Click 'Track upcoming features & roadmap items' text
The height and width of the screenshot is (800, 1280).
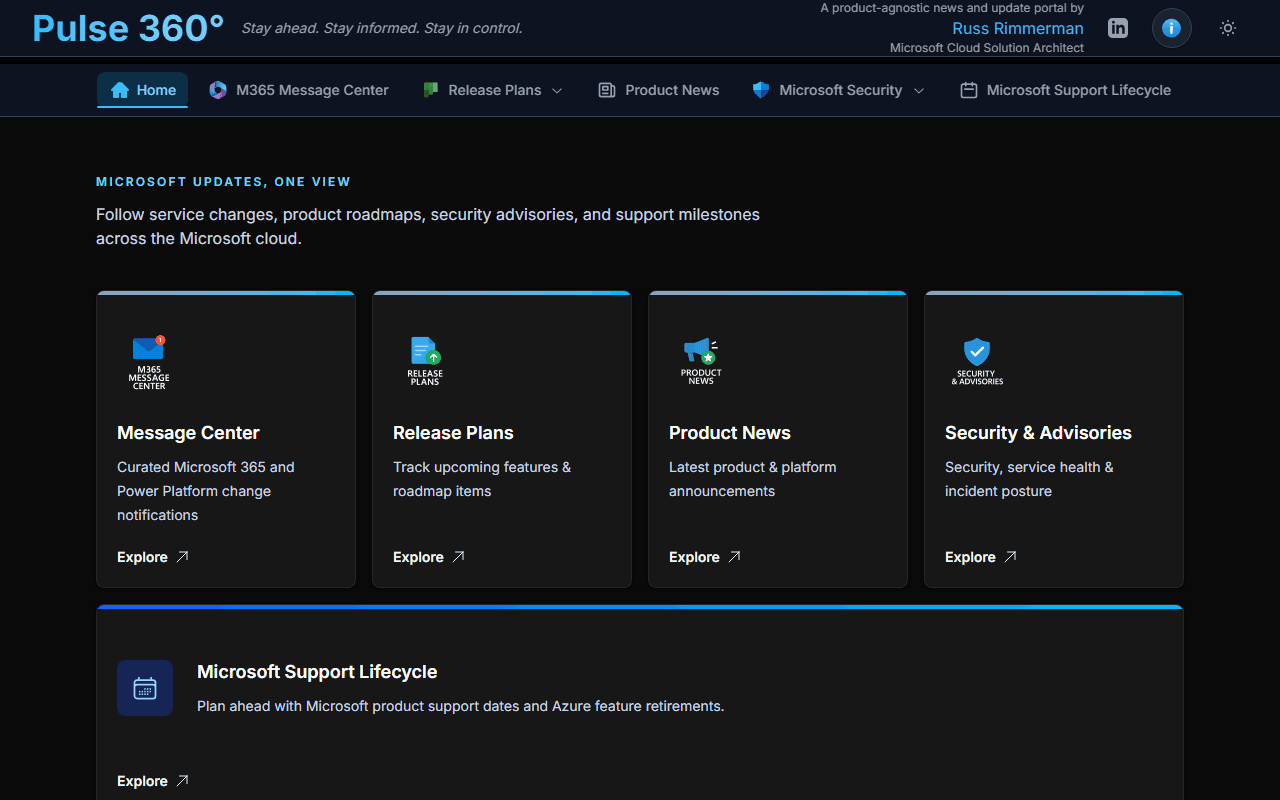[x=482, y=479]
